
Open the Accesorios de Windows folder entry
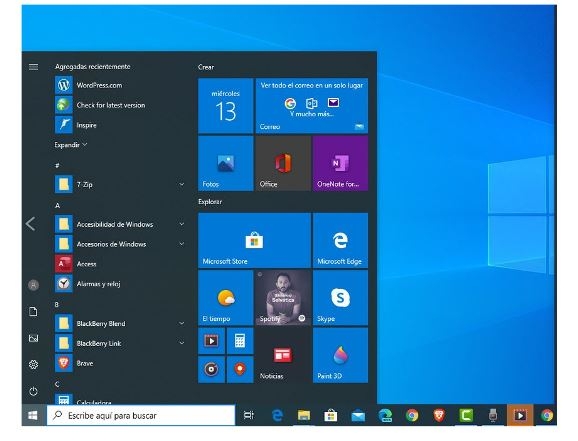click(x=120, y=244)
